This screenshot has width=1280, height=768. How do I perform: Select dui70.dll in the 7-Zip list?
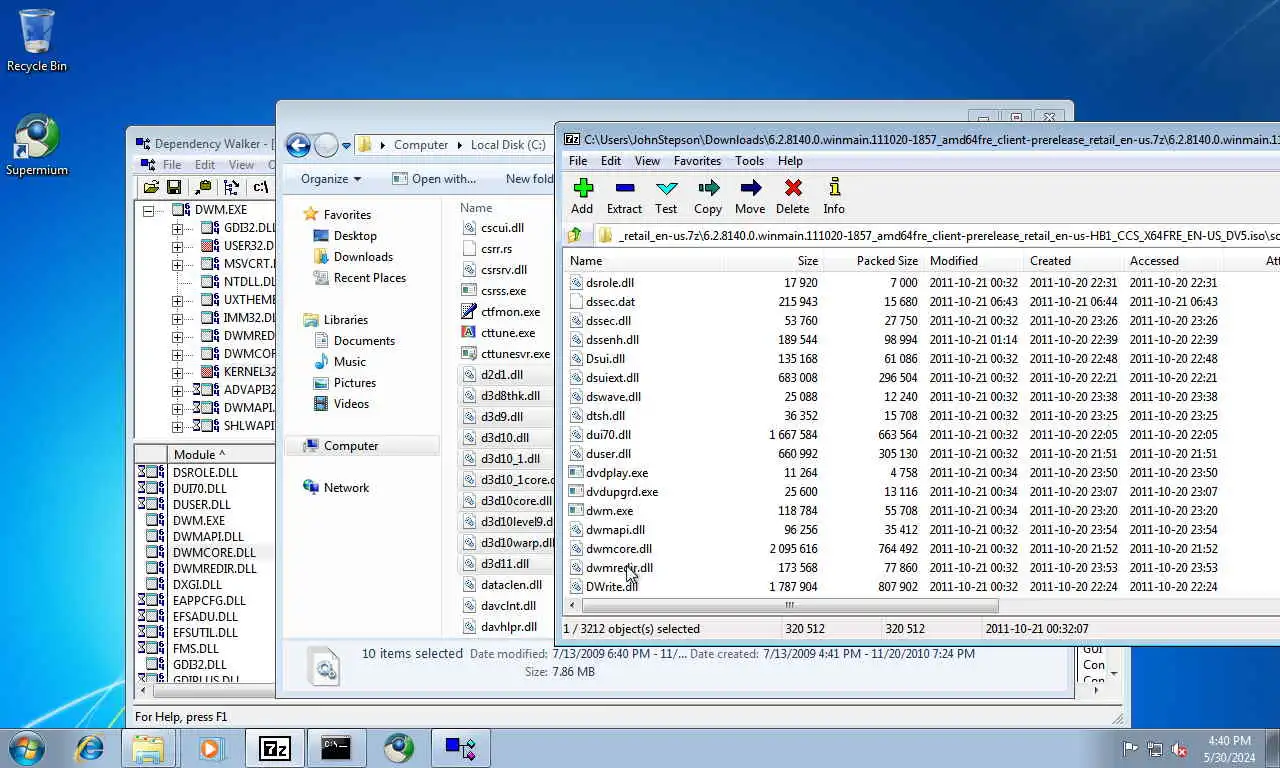[608, 435]
